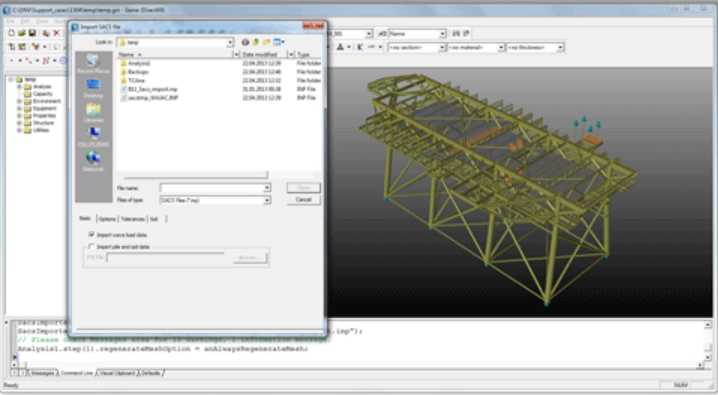Click the blue K icon in right toolbar
This screenshot has width=718, height=395.
point(360,47)
